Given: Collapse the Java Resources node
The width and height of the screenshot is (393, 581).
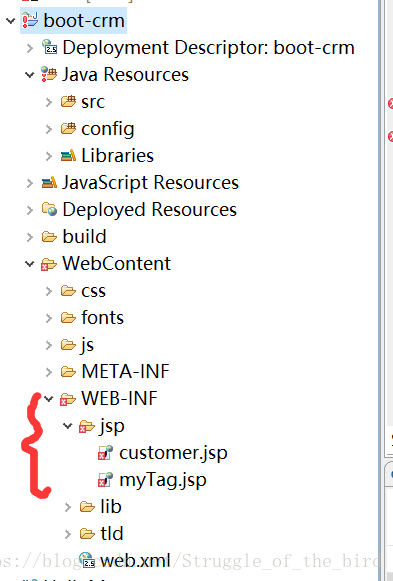Looking at the screenshot, I should click(30, 75).
